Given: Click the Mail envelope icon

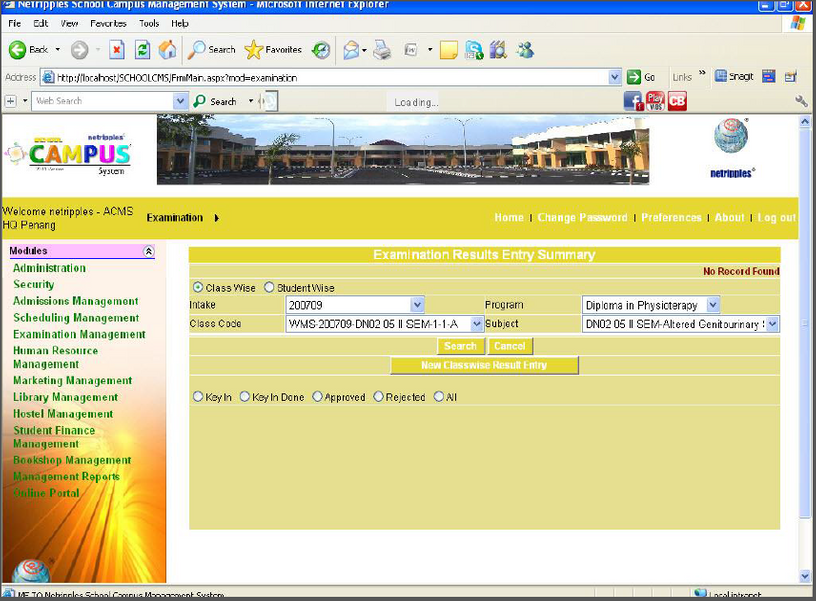Looking at the screenshot, I should click(x=351, y=50).
